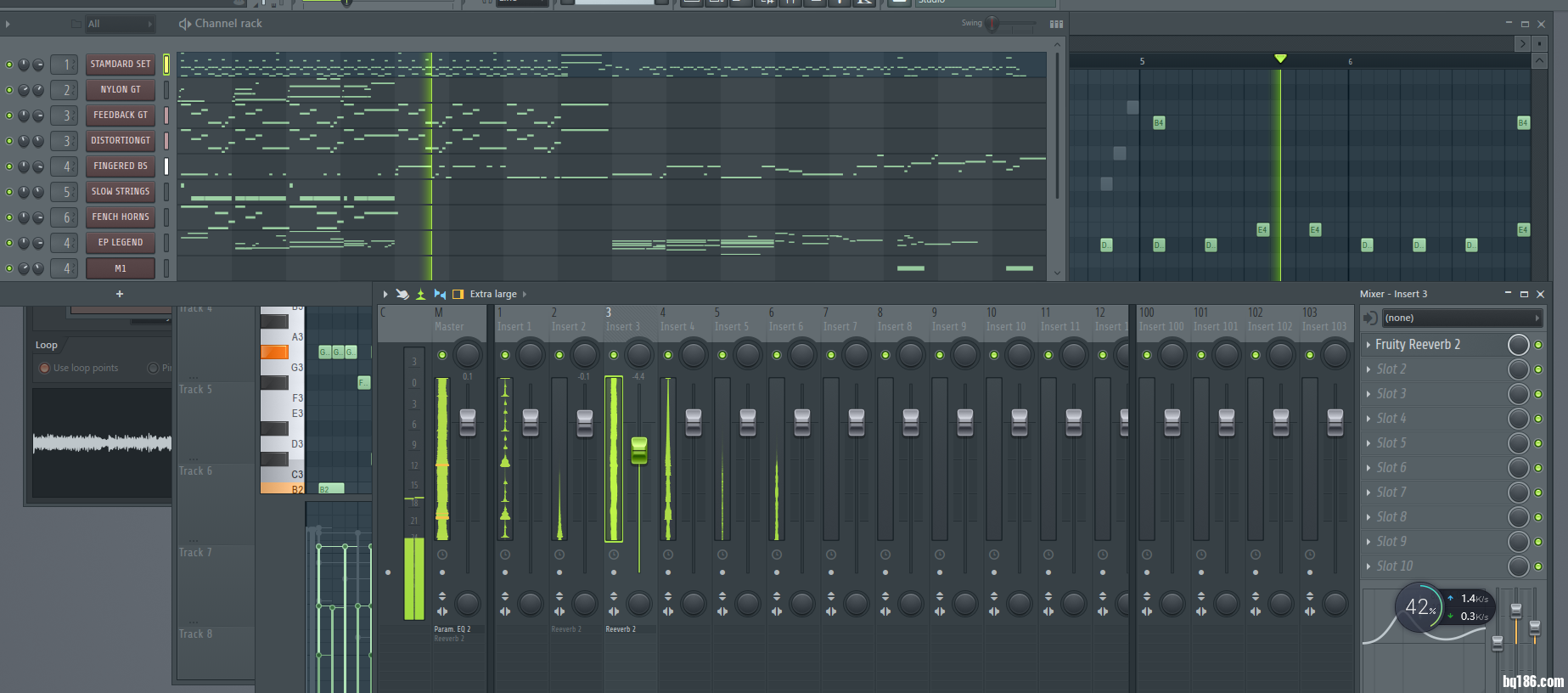Image resolution: width=1568 pixels, height=693 pixels.
Task: Click the mixer blue bowtie view icon
Action: (440, 294)
